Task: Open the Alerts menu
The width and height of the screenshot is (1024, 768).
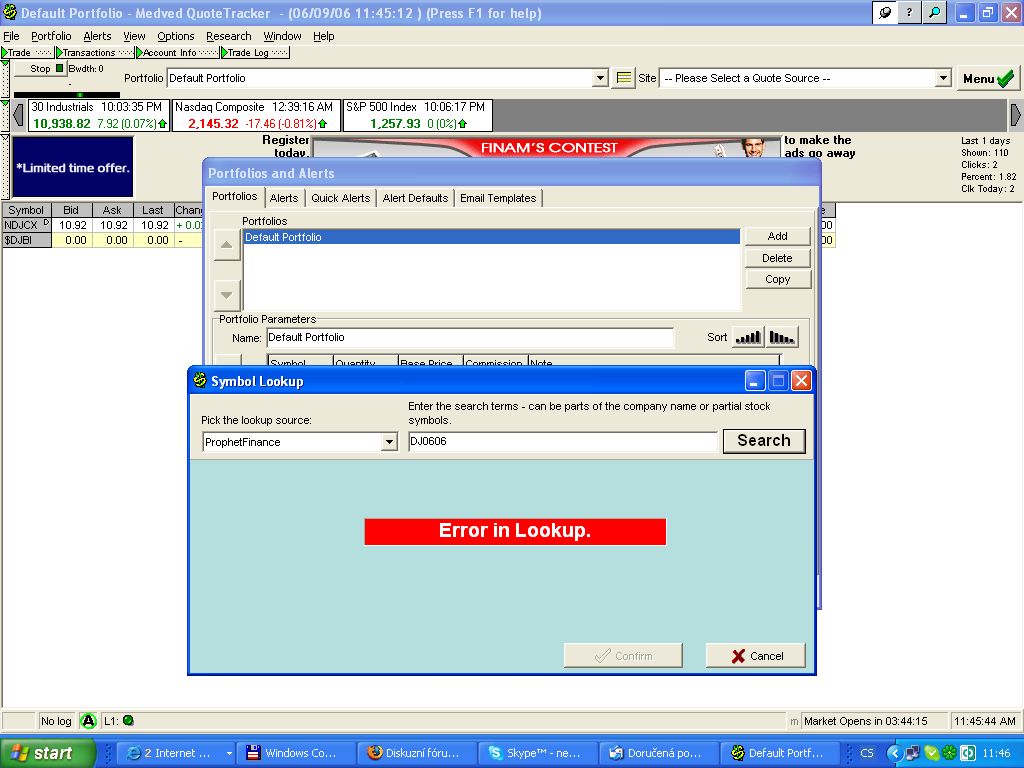Action: (97, 36)
